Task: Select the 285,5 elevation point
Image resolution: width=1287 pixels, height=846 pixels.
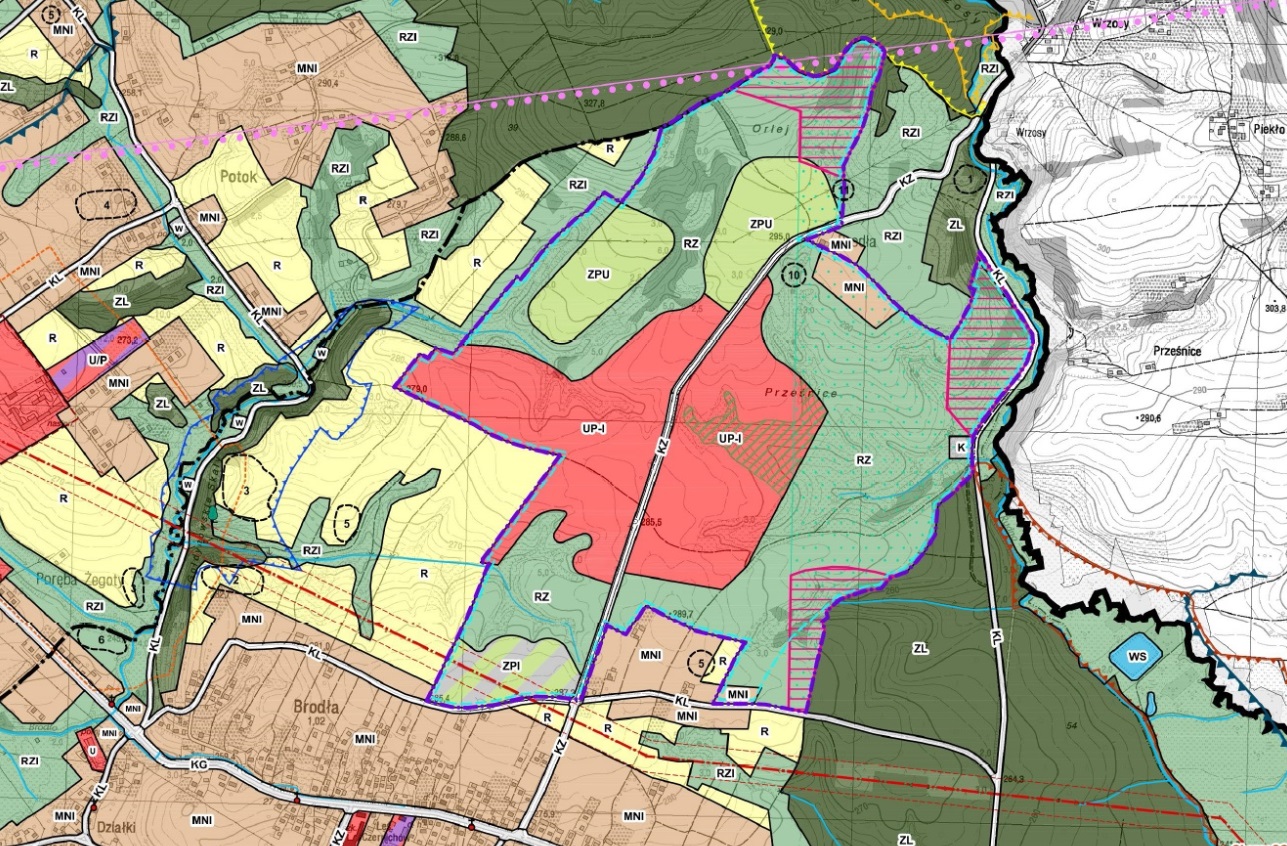Action: 648,521
